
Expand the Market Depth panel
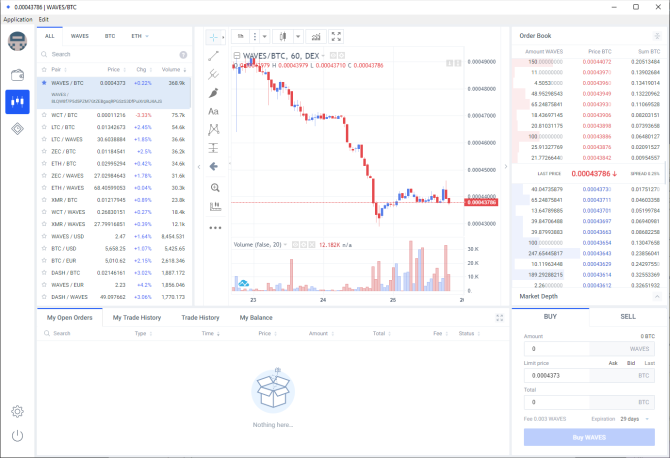[x=657, y=296]
